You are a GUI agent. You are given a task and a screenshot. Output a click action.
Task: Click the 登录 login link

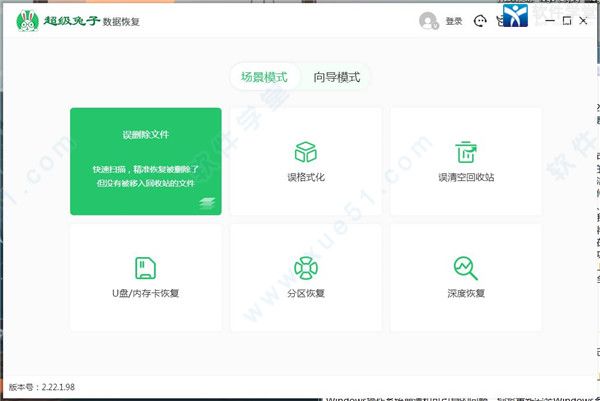click(454, 21)
